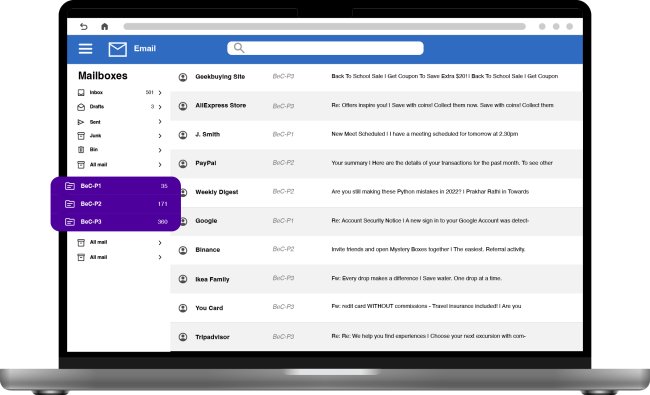Click avatar icon for Ikea Family
The height and width of the screenshot is (395, 650).
[183, 279]
